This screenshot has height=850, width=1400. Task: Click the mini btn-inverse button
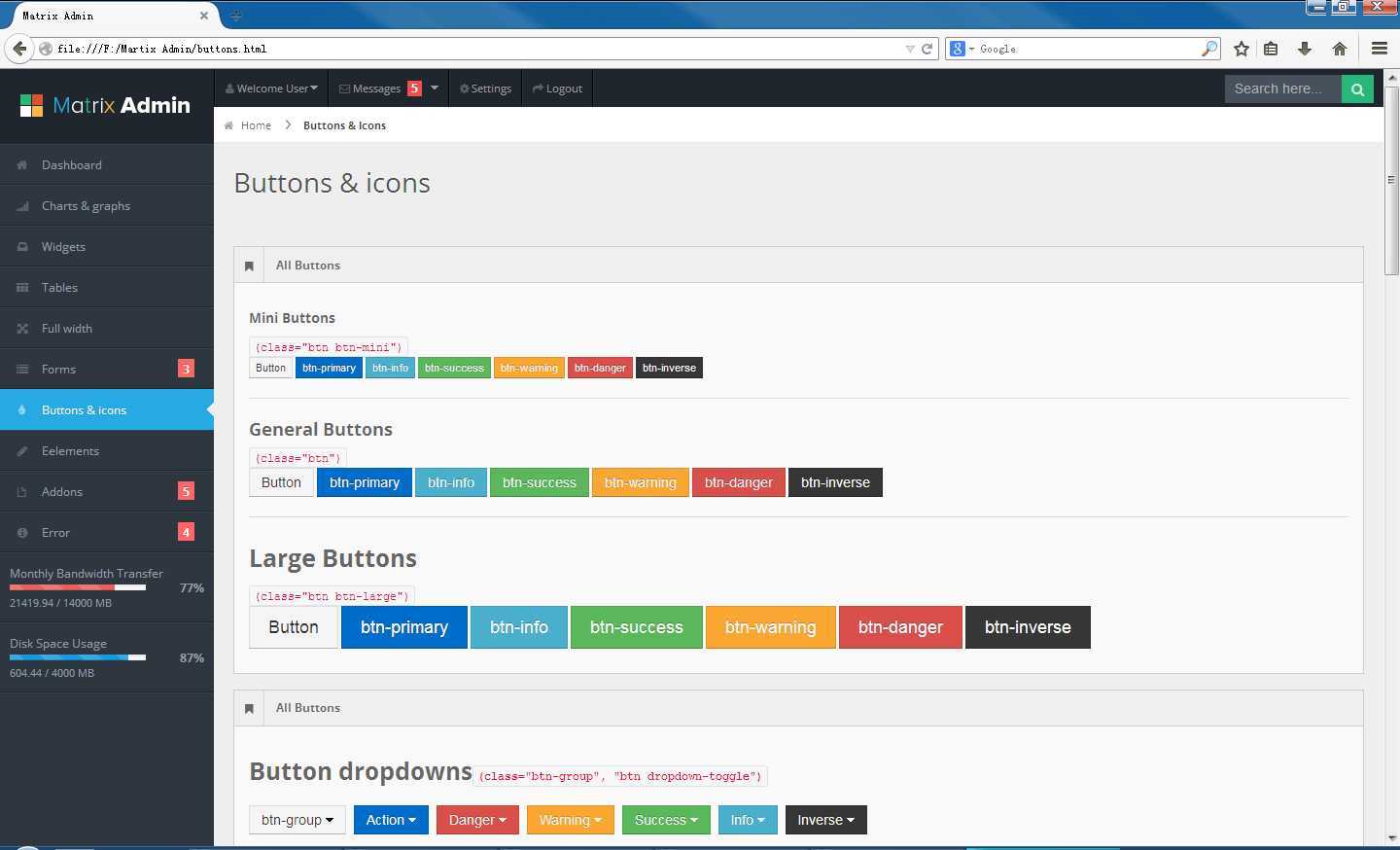tap(669, 368)
